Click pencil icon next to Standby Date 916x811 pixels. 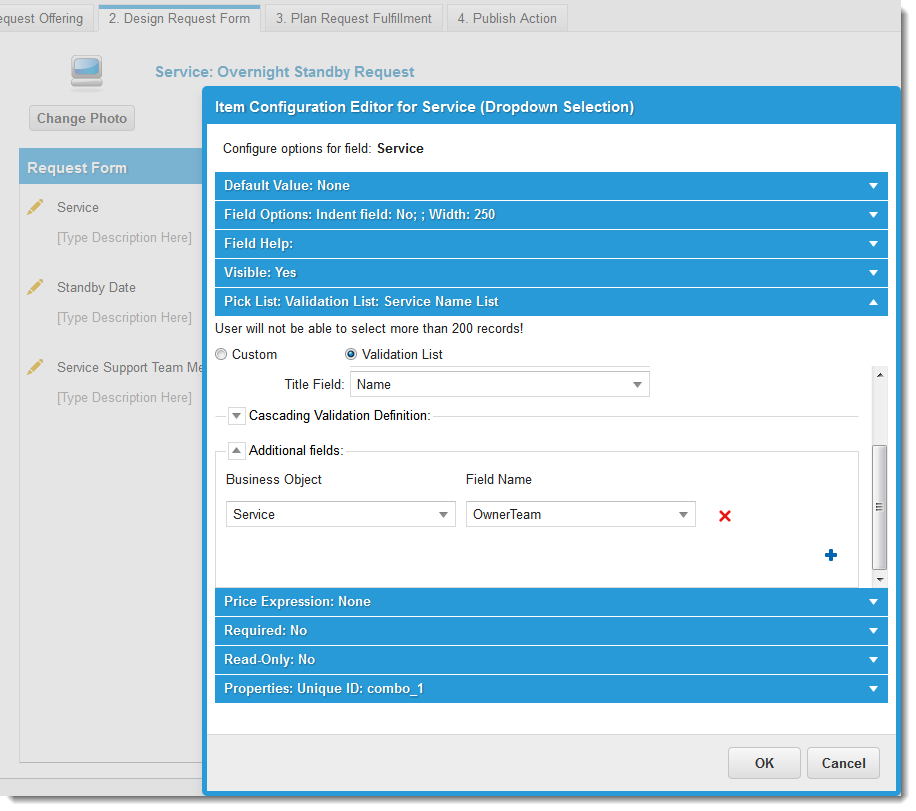coord(36,287)
